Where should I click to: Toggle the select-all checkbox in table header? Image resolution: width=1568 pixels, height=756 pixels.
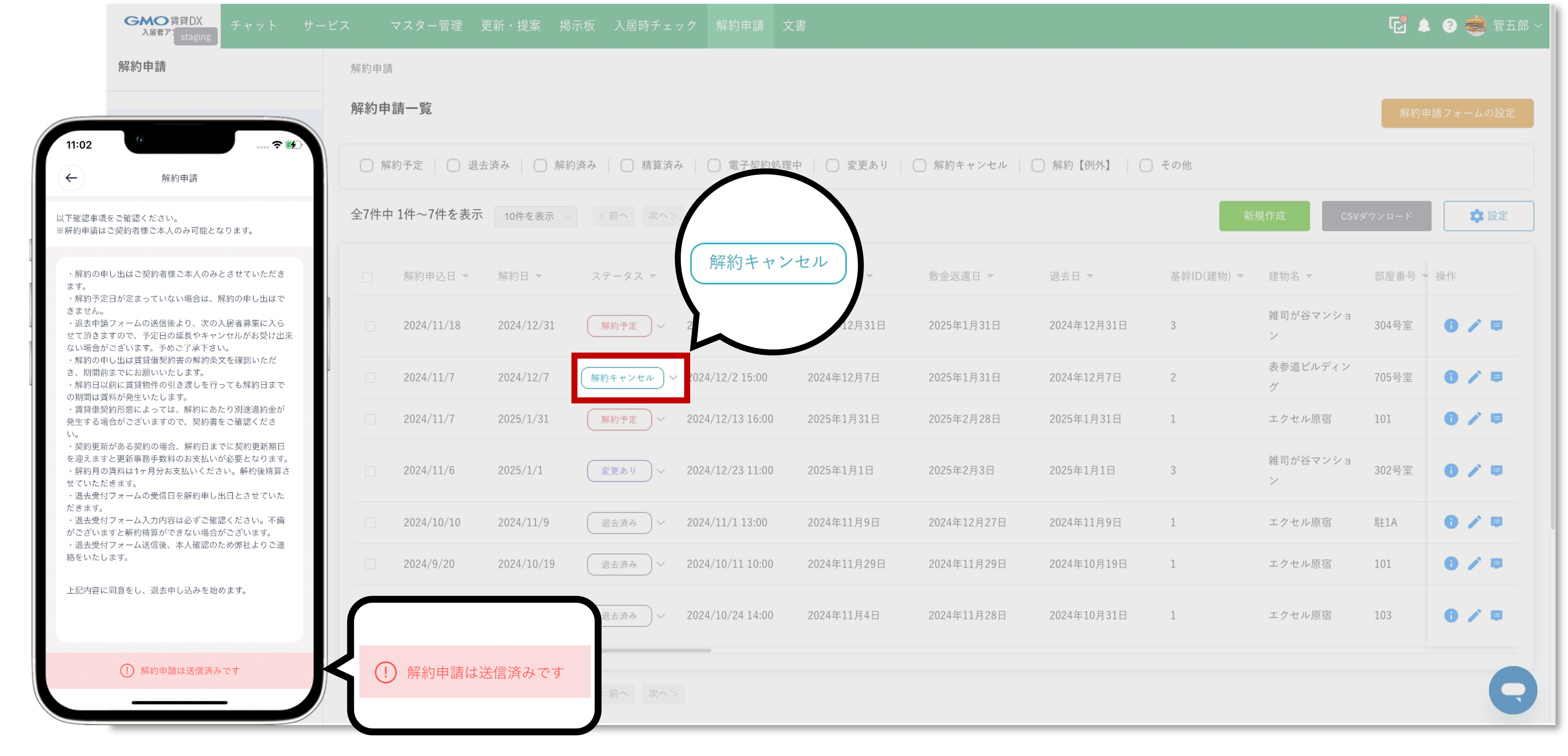[x=367, y=277]
